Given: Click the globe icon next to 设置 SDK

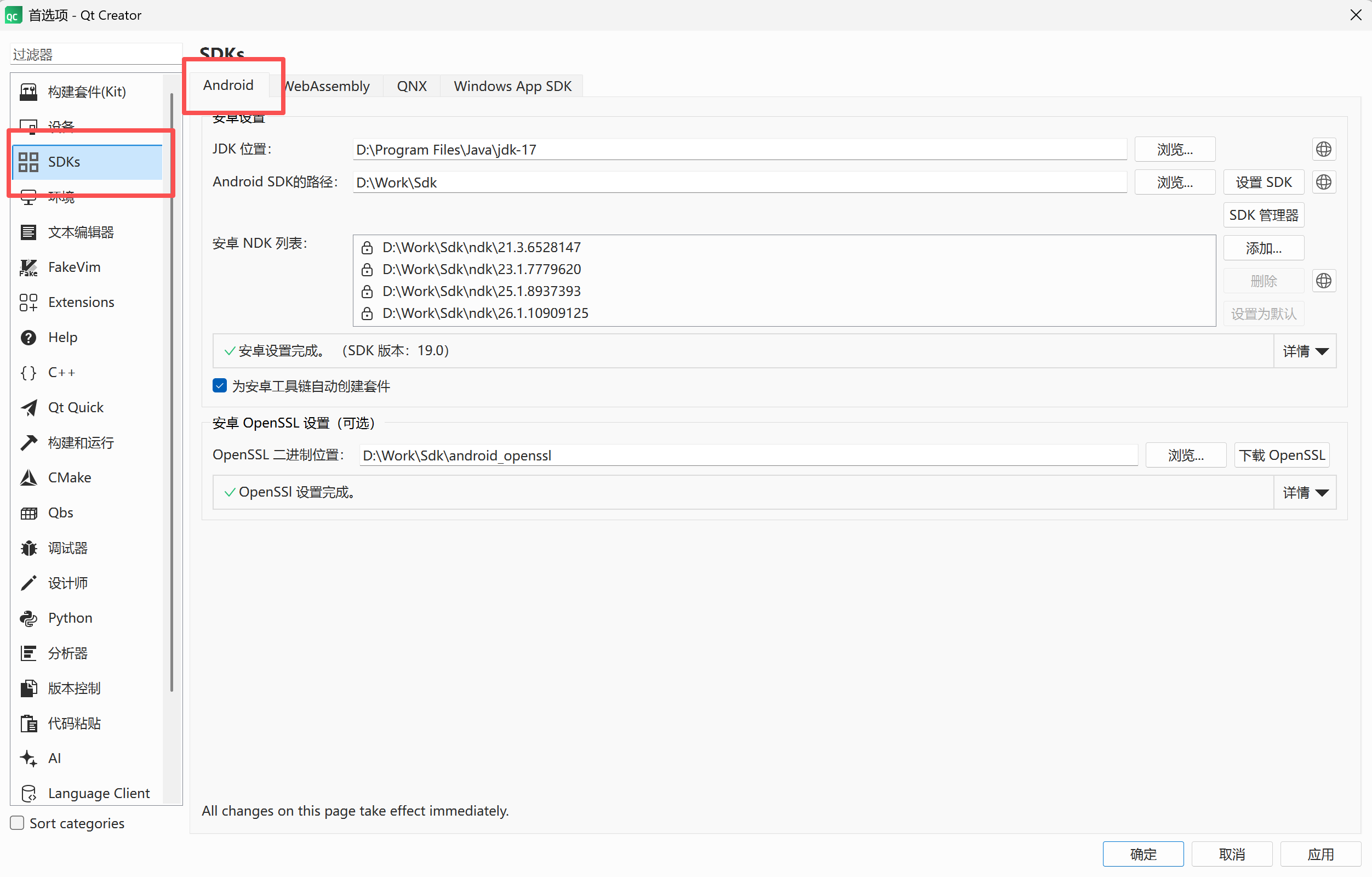Looking at the screenshot, I should click(x=1323, y=183).
